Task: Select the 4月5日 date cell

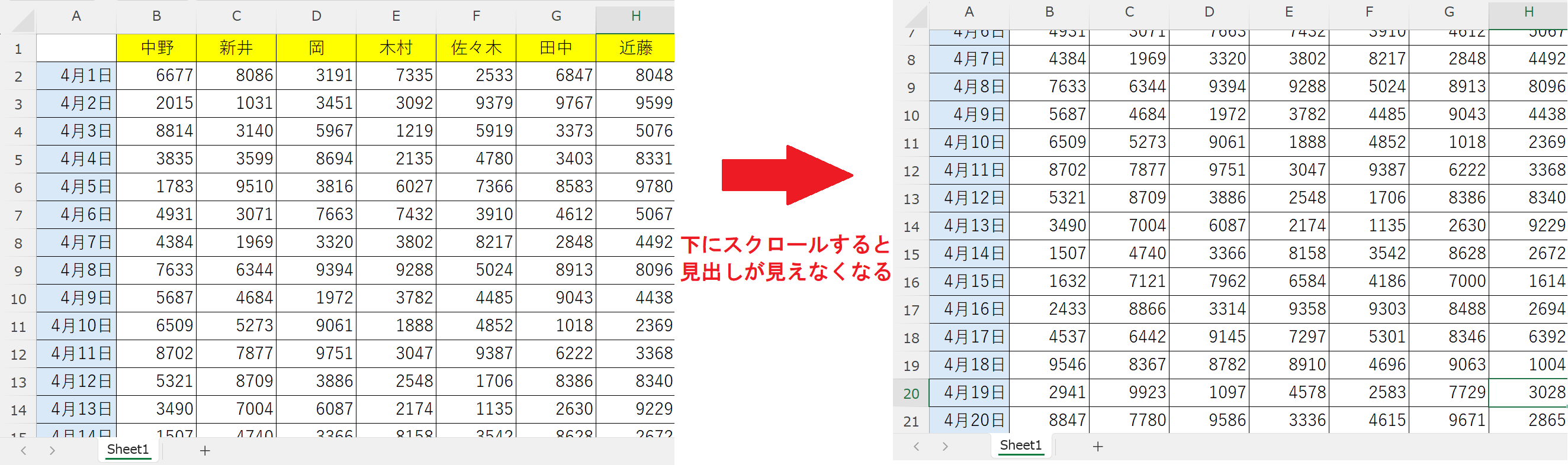Action: point(76,187)
